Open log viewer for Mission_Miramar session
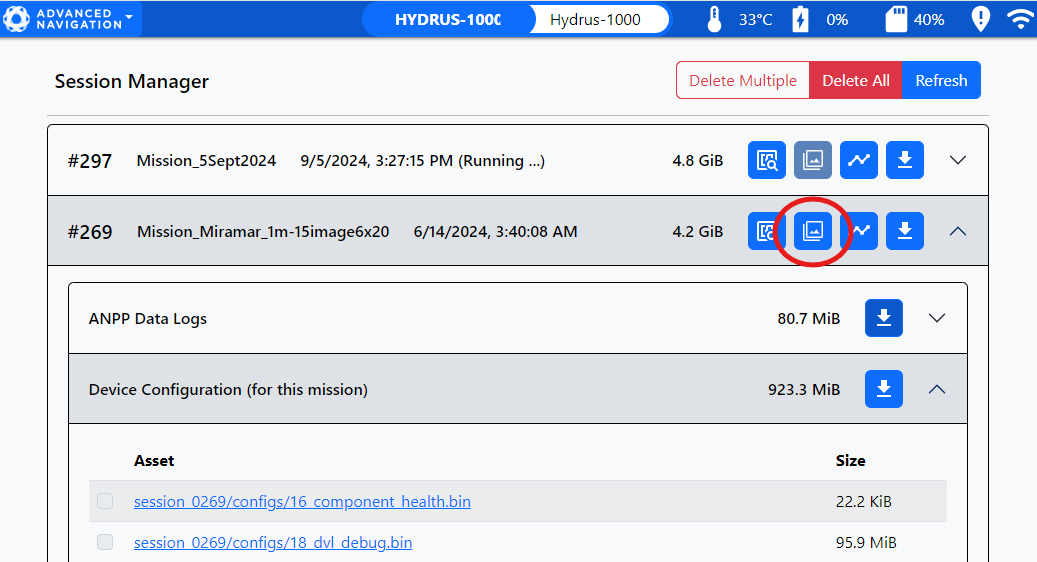 (767, 231)
